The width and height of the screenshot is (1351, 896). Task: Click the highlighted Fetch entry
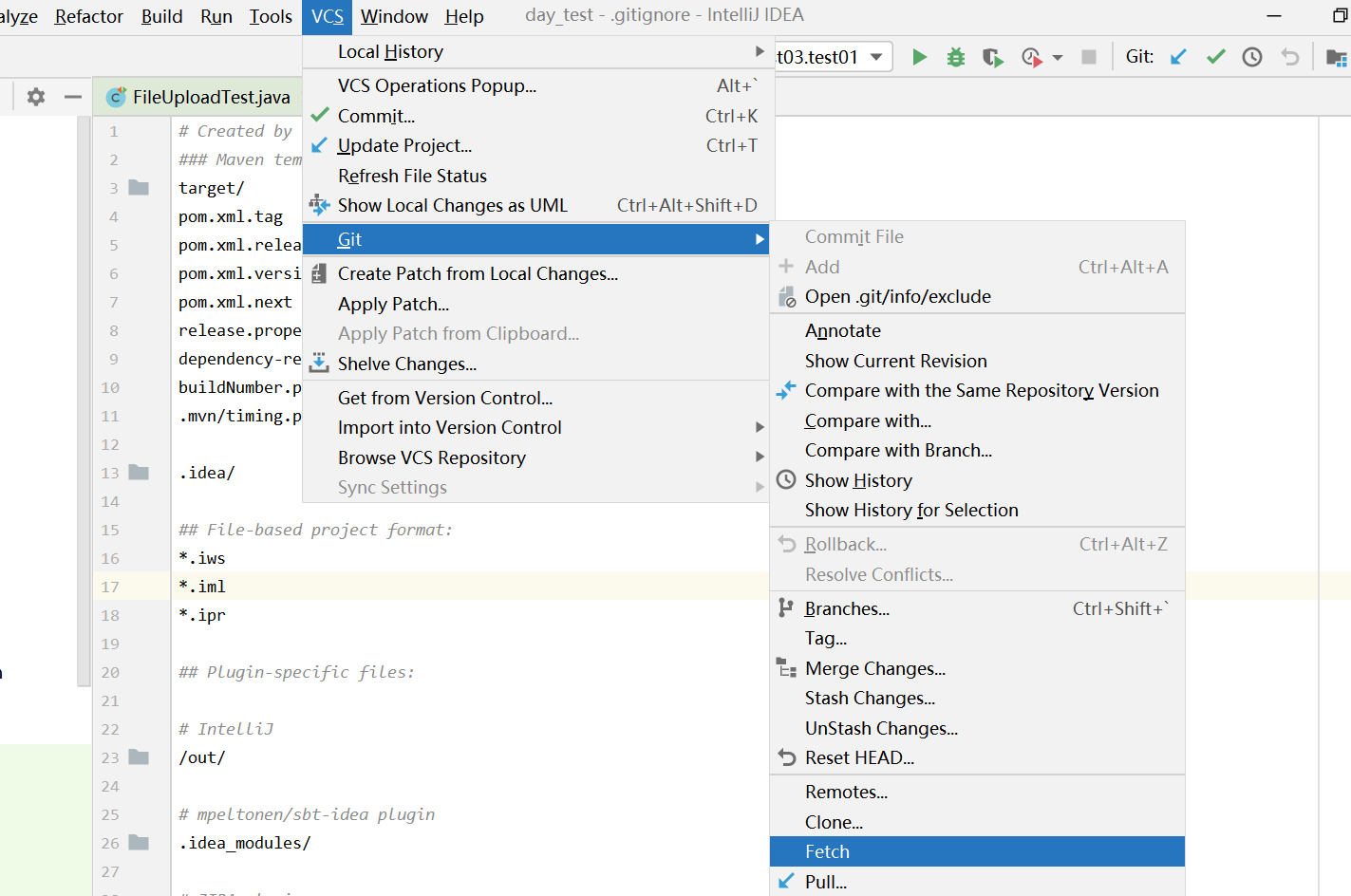pos(977,851)
